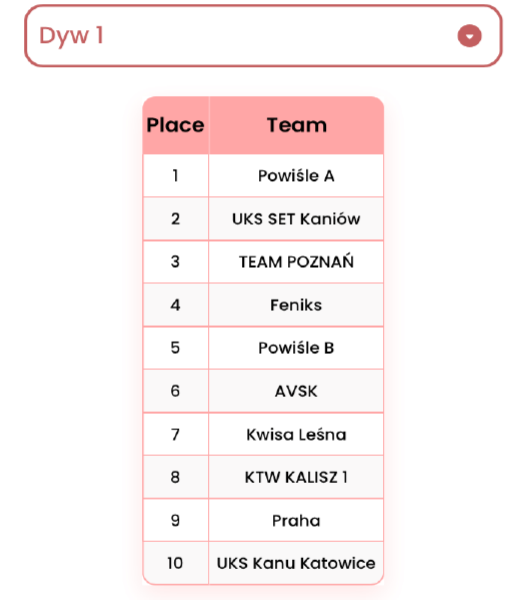This screenshot has width=522, height=610.
Task: Click the dropdown arrow icon in Dyw 1 selector
Action: click(469, 36)
